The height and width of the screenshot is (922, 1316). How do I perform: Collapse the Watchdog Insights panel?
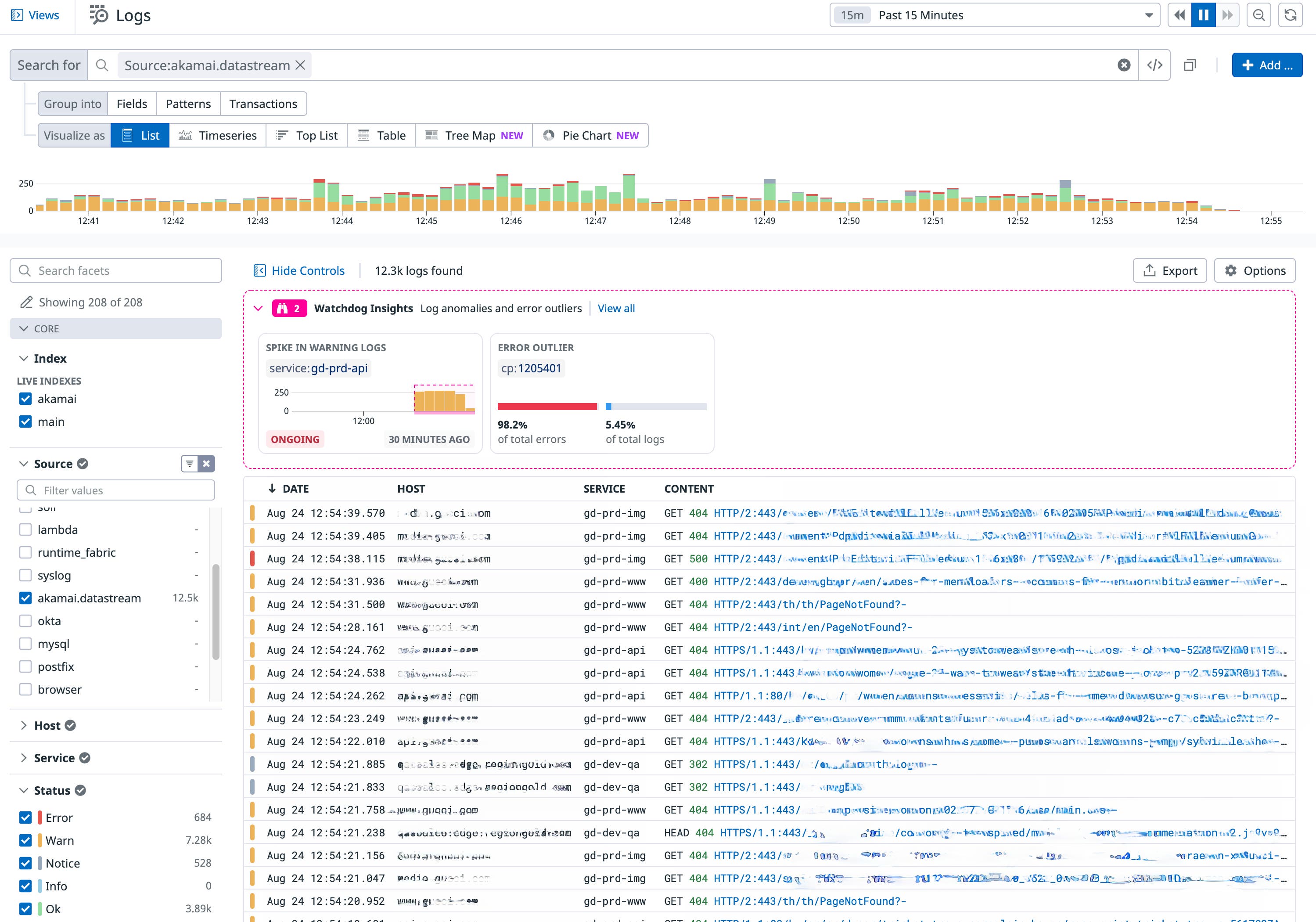pyautogui.click(x=259, y=309)
